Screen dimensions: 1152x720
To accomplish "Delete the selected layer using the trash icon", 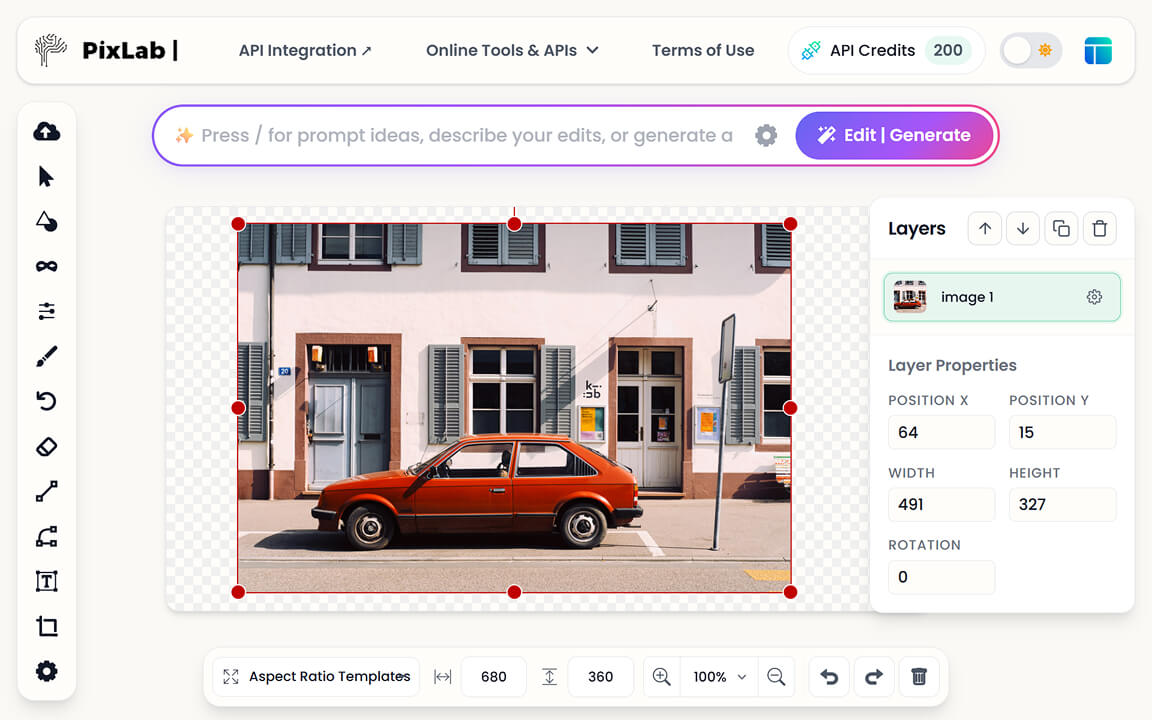I will 1100,228.
